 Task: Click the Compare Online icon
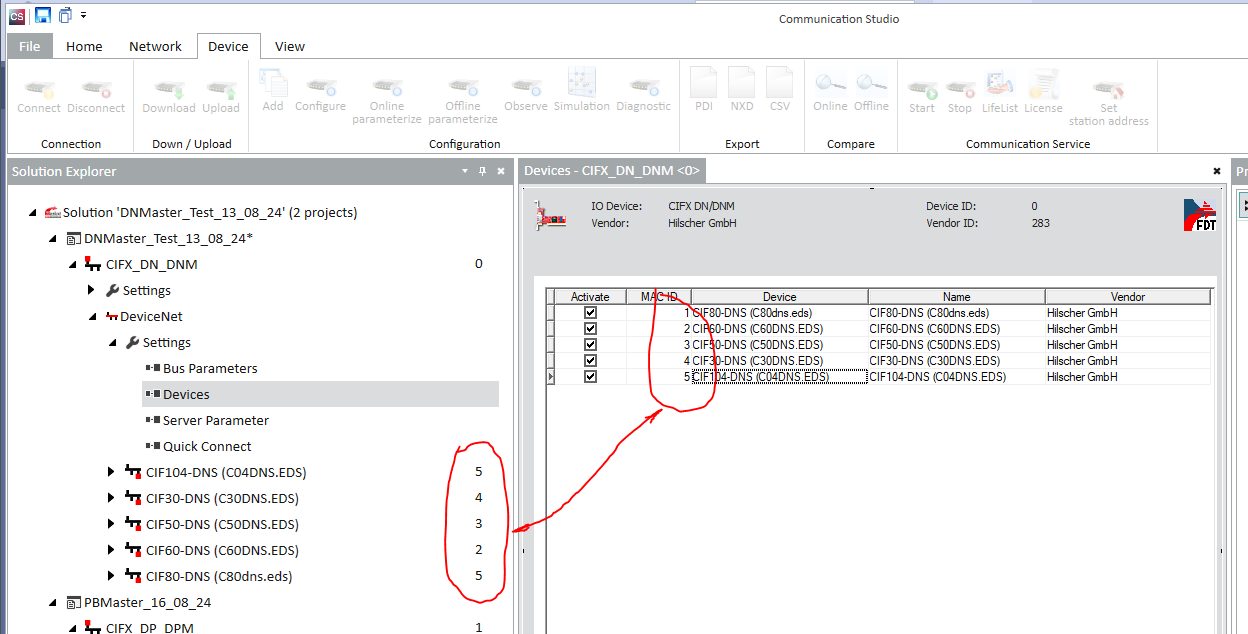click(x=830, y=85)
